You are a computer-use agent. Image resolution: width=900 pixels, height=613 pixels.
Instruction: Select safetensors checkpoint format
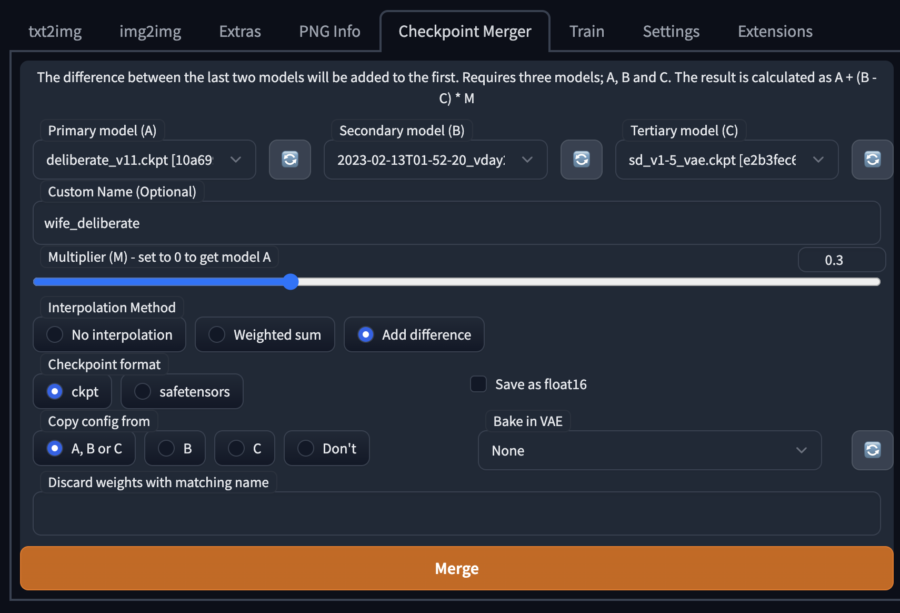tap(182, 391)
